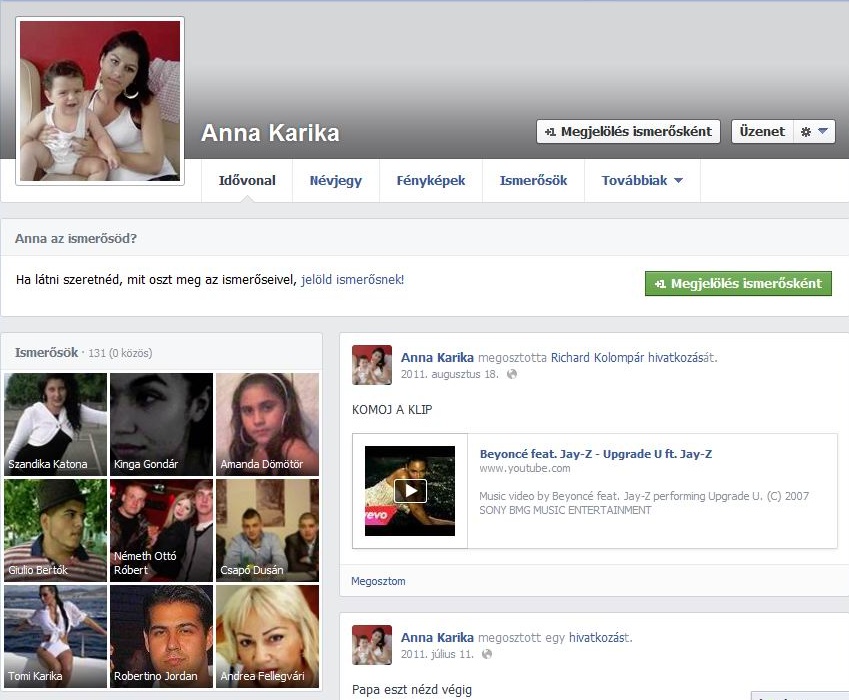Open Kinga Gondár's friend thumbnail
Image resolution: width=849 pixels, height=700 pixels.
pos(161,424)
